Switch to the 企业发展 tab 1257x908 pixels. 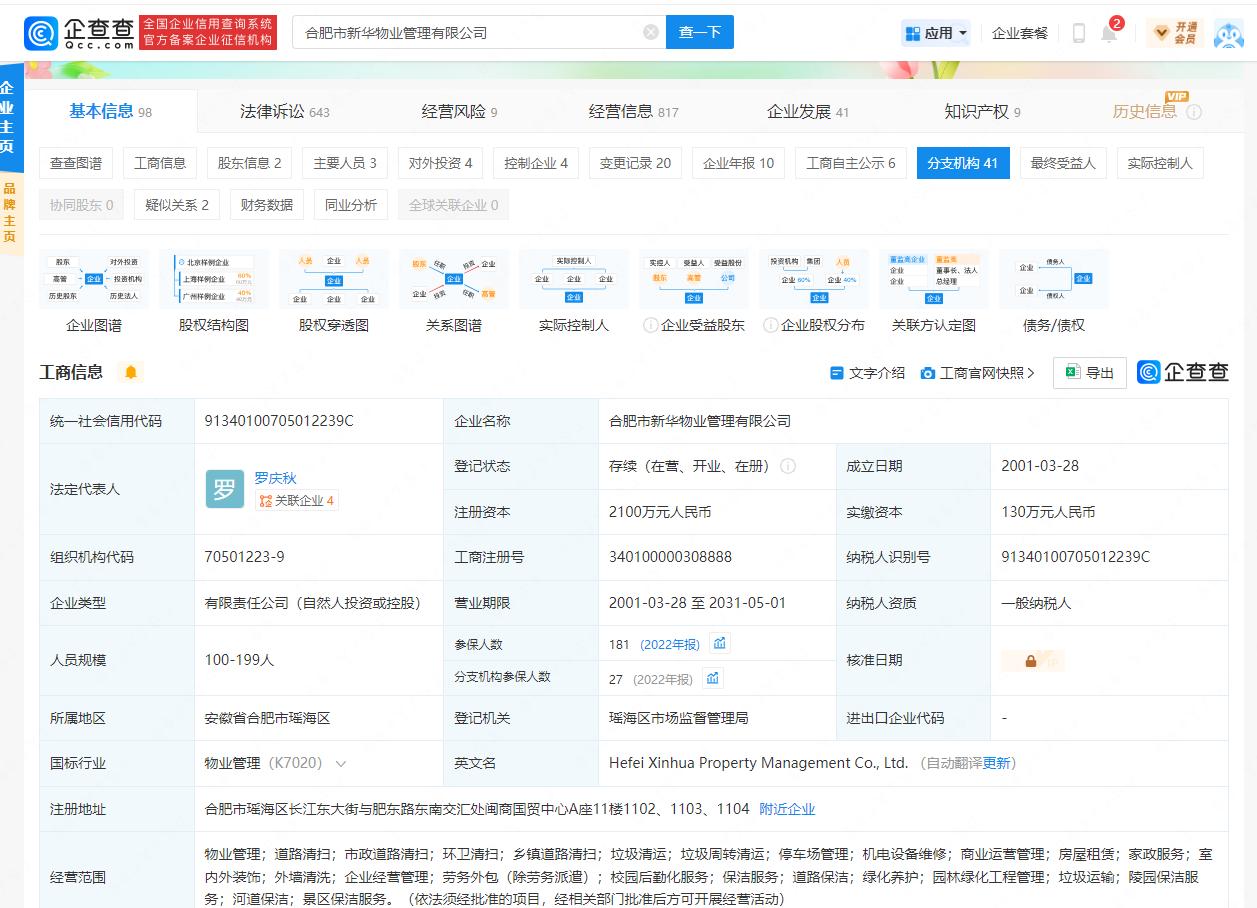click(x=808, y=112)
